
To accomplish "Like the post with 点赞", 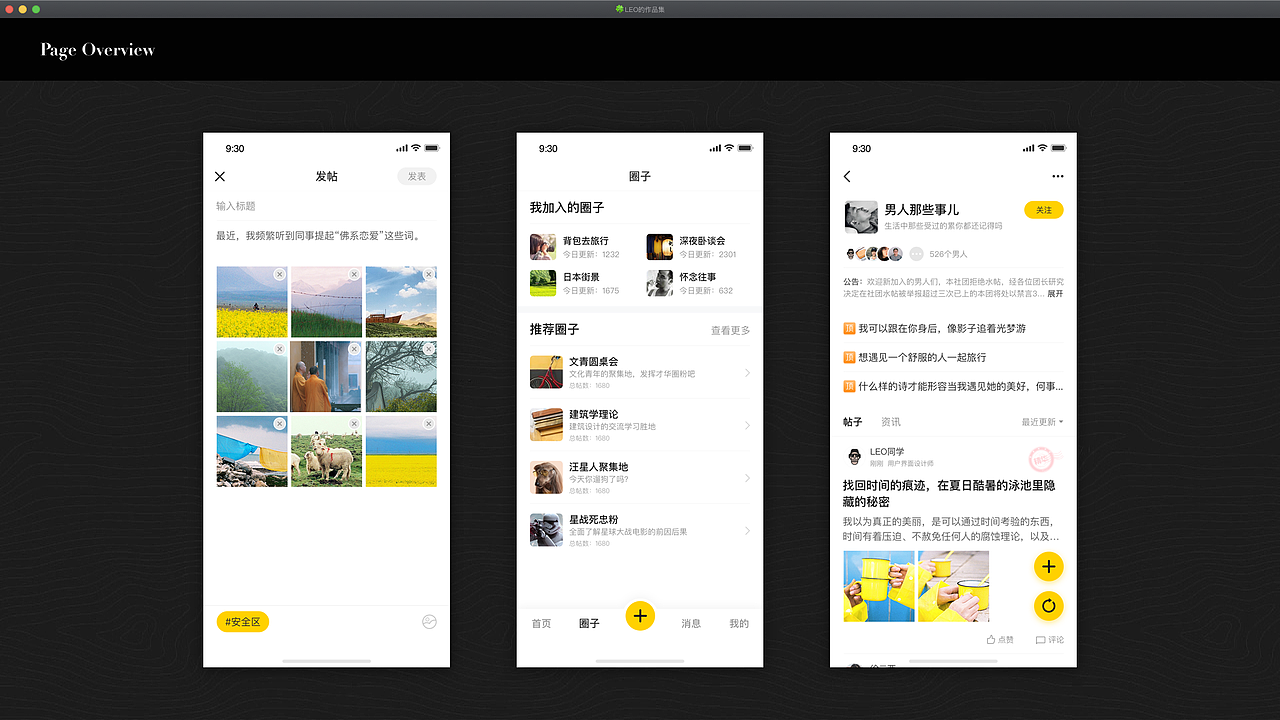I will pos(1000,640).
